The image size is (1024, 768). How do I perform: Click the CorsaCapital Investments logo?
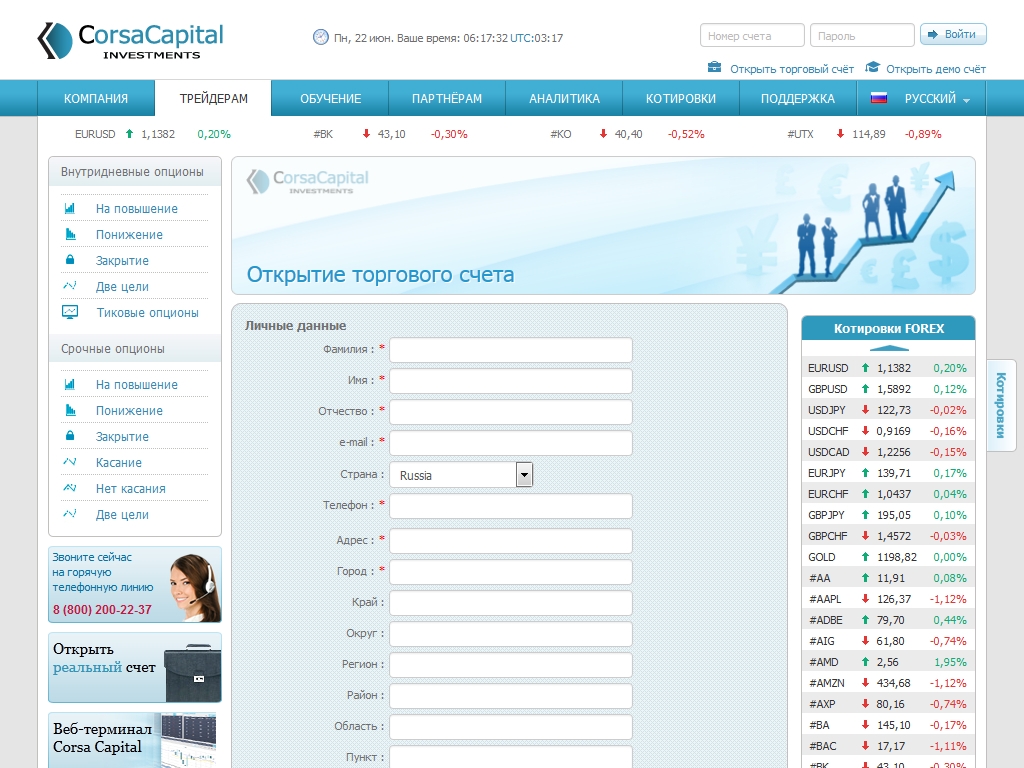[130, 40]
